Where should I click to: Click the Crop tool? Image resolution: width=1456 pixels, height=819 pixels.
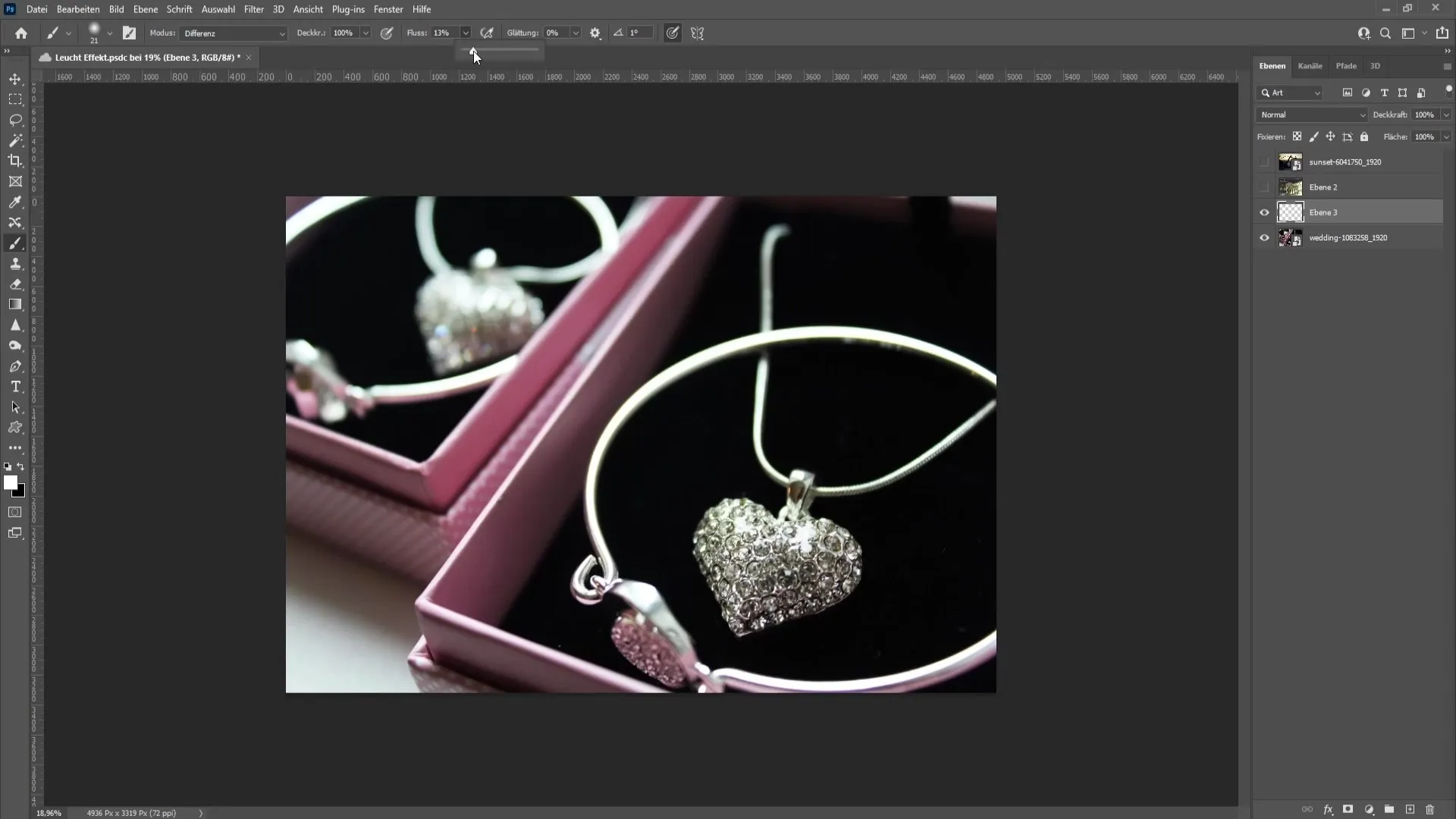15,160
